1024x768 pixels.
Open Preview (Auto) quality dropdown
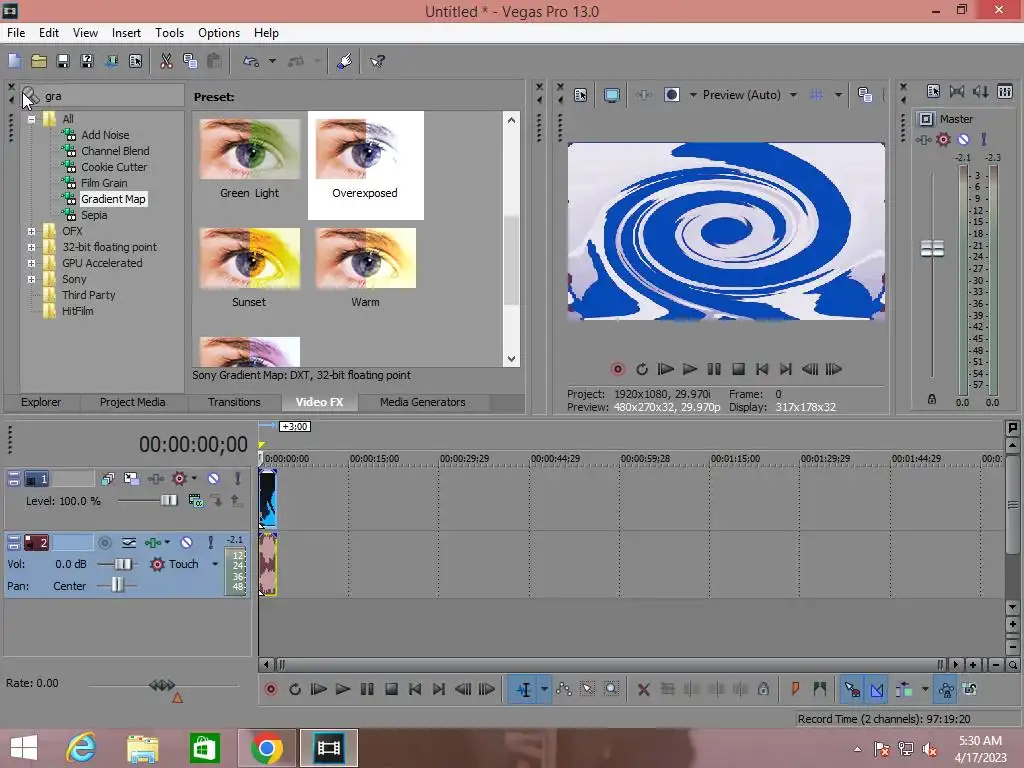(x=793, y=95)
